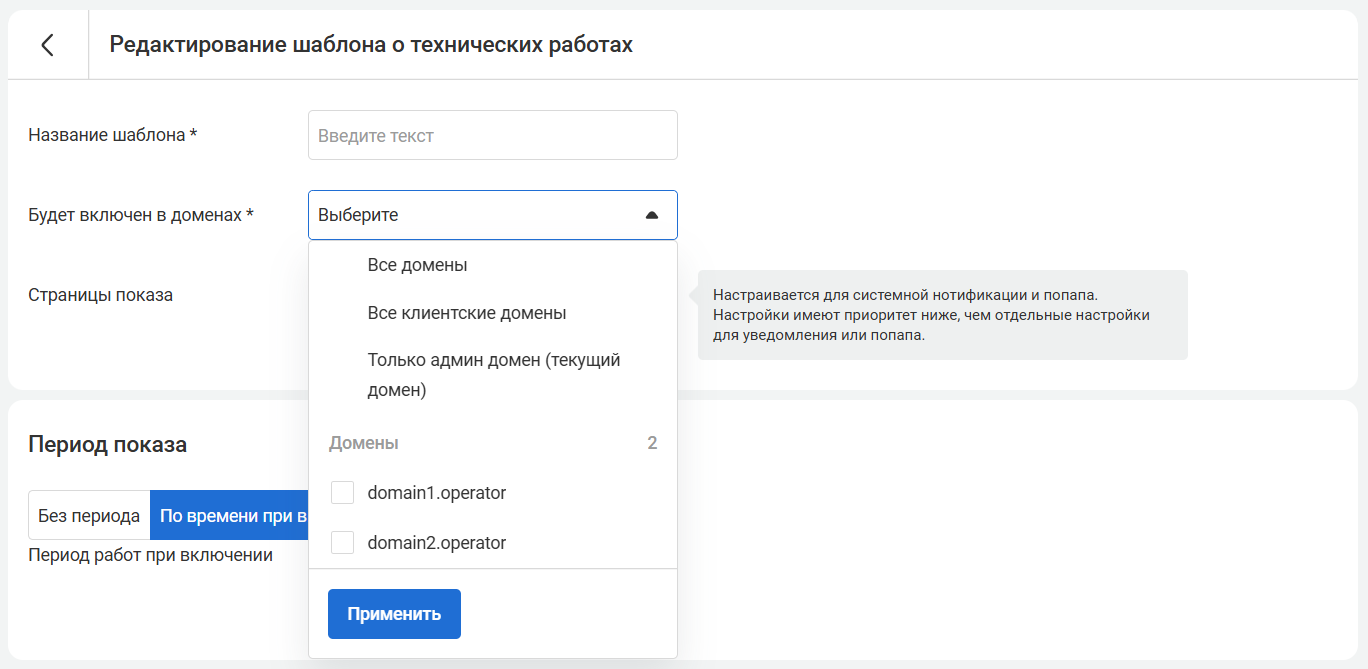Pick 'Только админ домен (текущий домен)' option
The image size is (1368, 669).
494,375
